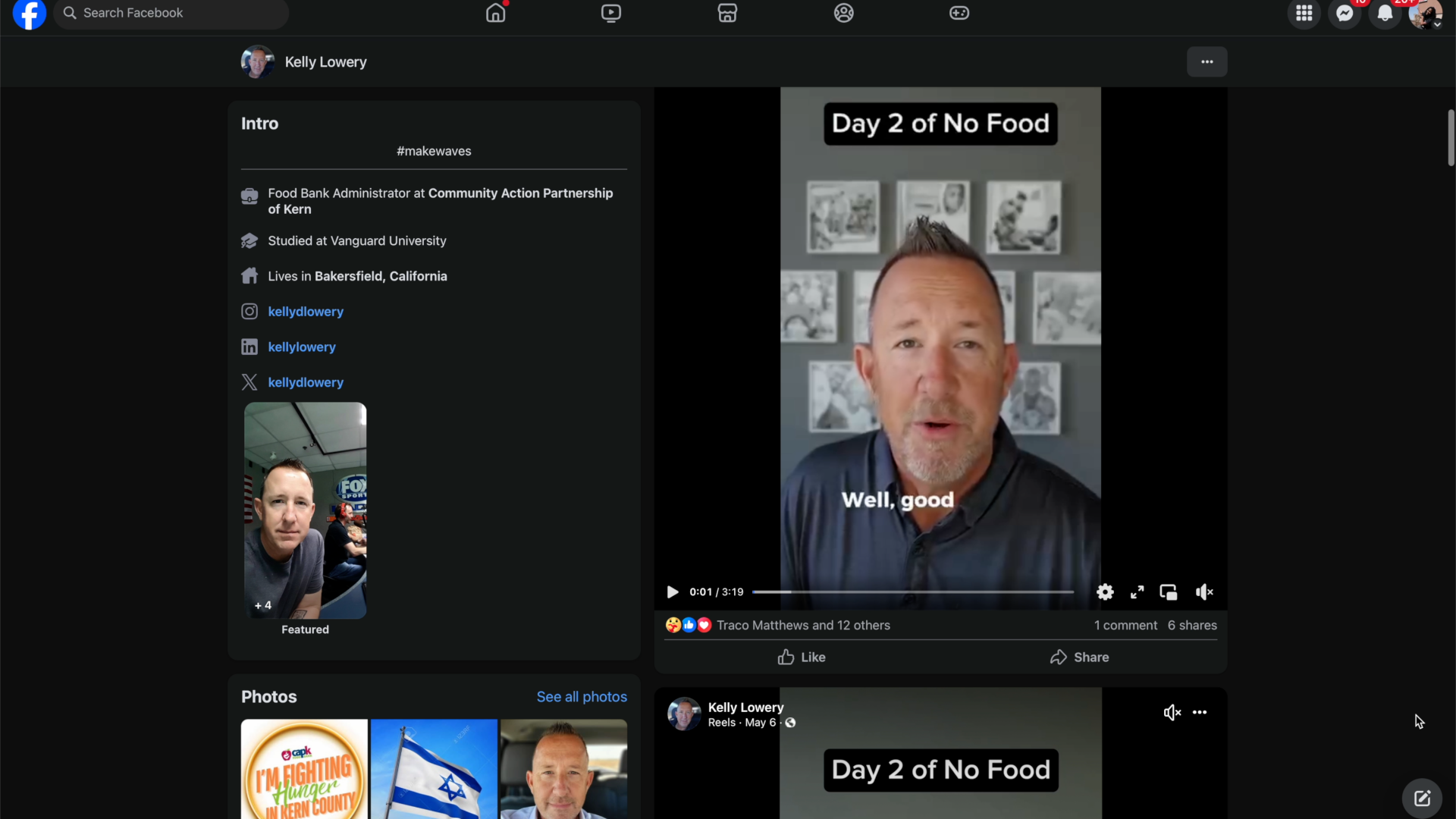
Task: Toggle picture-in-picture for the video
Action: click(x=1168, y=592)
